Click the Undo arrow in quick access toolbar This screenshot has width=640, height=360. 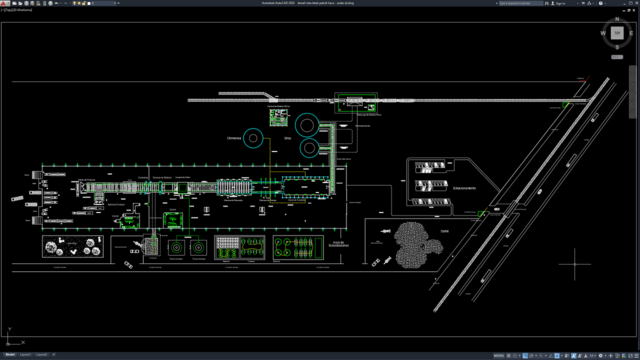click(57, 3)
